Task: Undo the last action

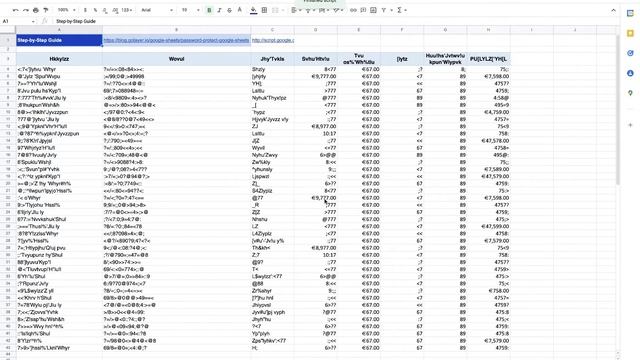Action: tap(16, 10)
